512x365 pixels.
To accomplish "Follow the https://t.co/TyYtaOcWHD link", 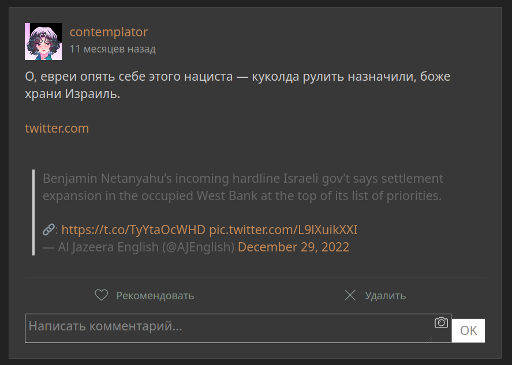I will coord(133,230).
